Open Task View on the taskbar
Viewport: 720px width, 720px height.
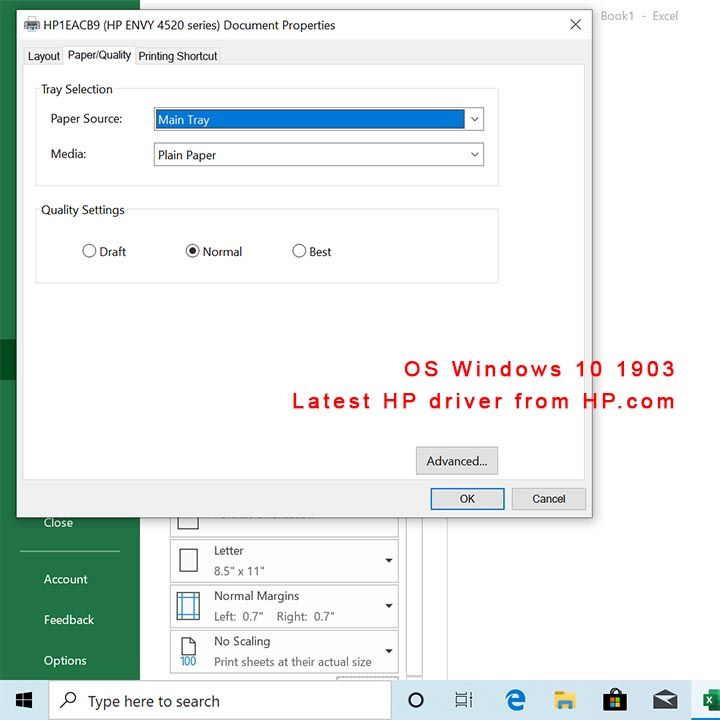[463, 700]
